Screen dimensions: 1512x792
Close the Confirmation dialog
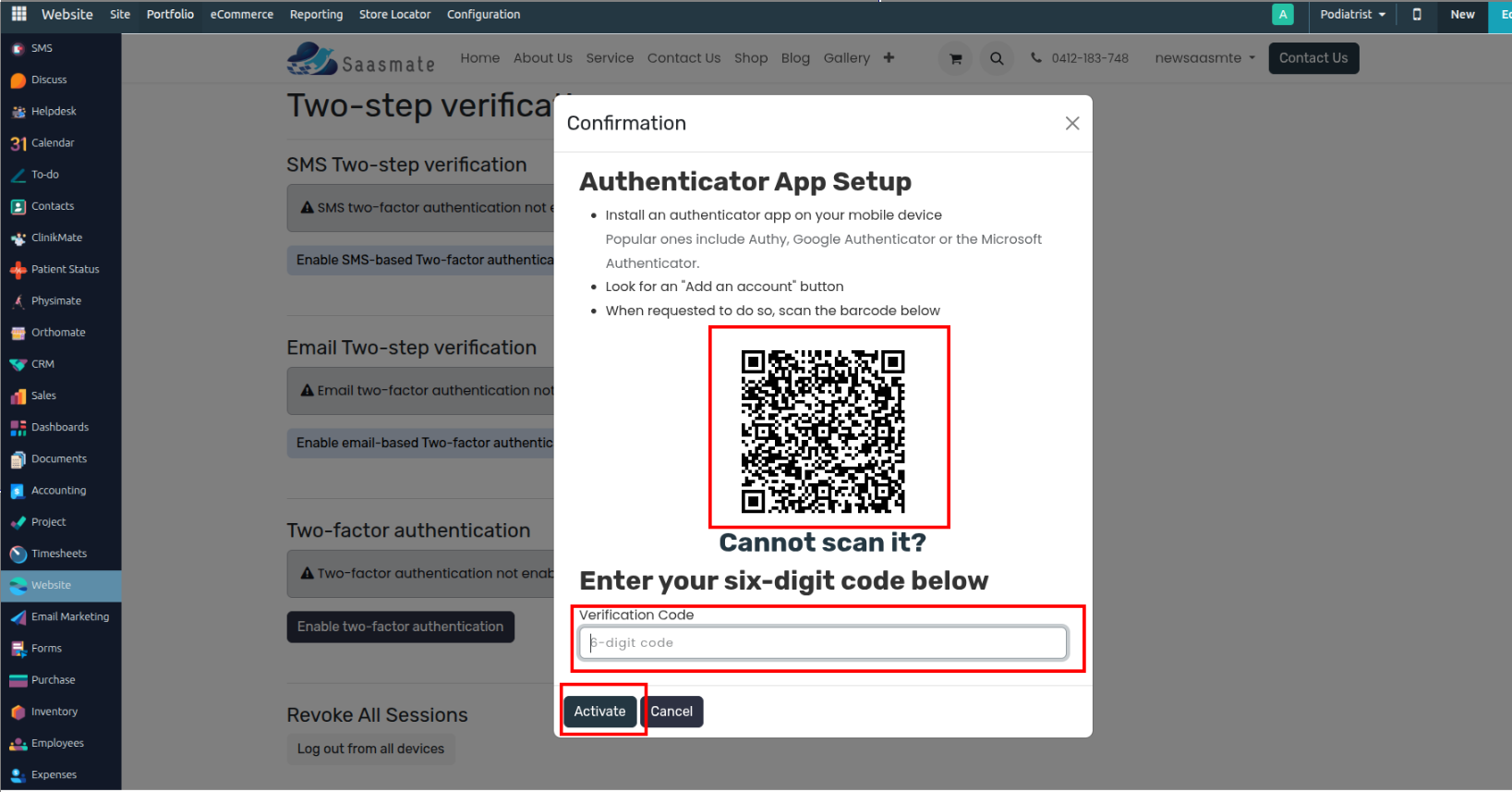[1071, 124]
